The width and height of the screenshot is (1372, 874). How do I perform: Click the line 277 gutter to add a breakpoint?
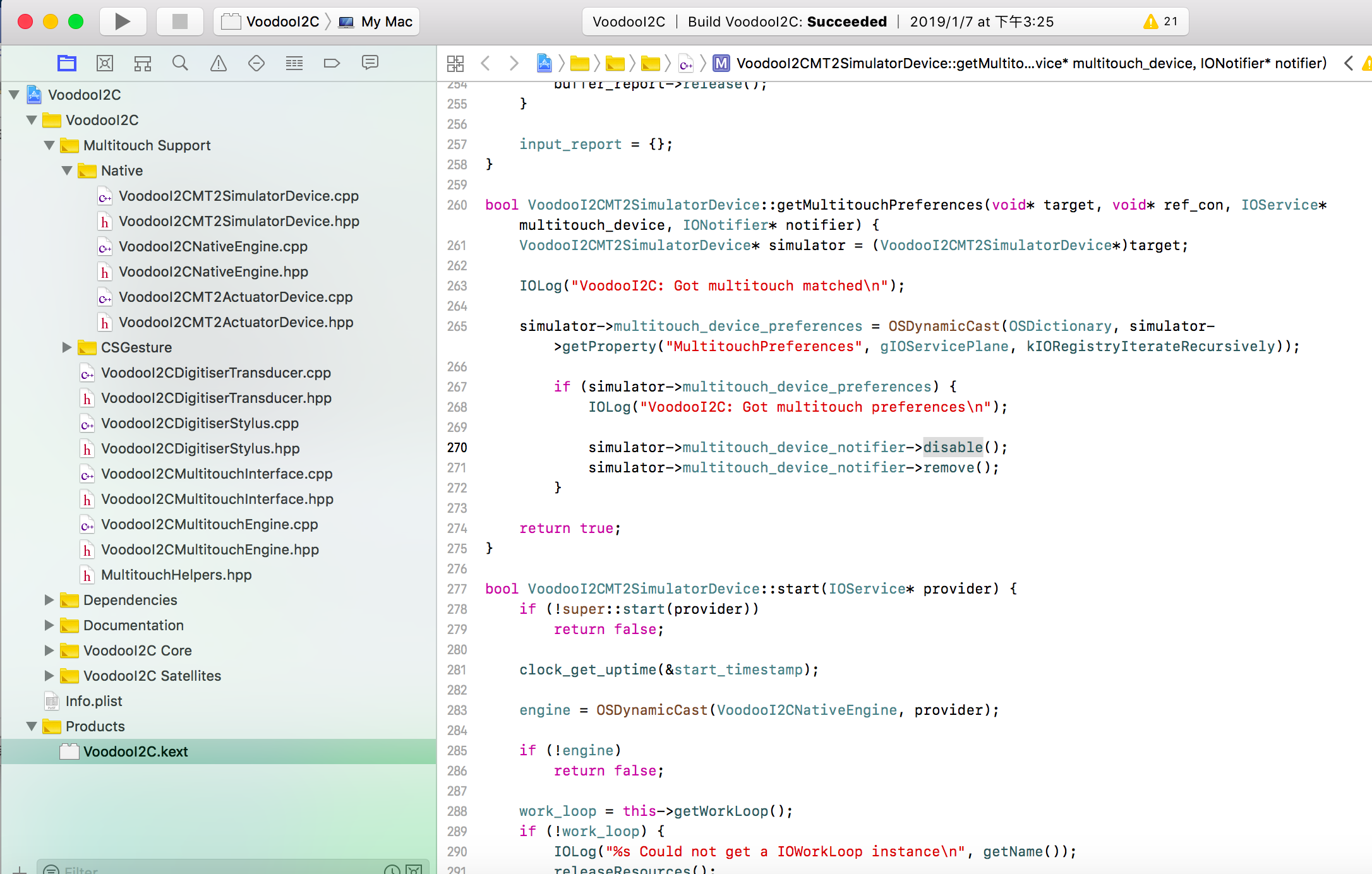[x=457, y=589]
